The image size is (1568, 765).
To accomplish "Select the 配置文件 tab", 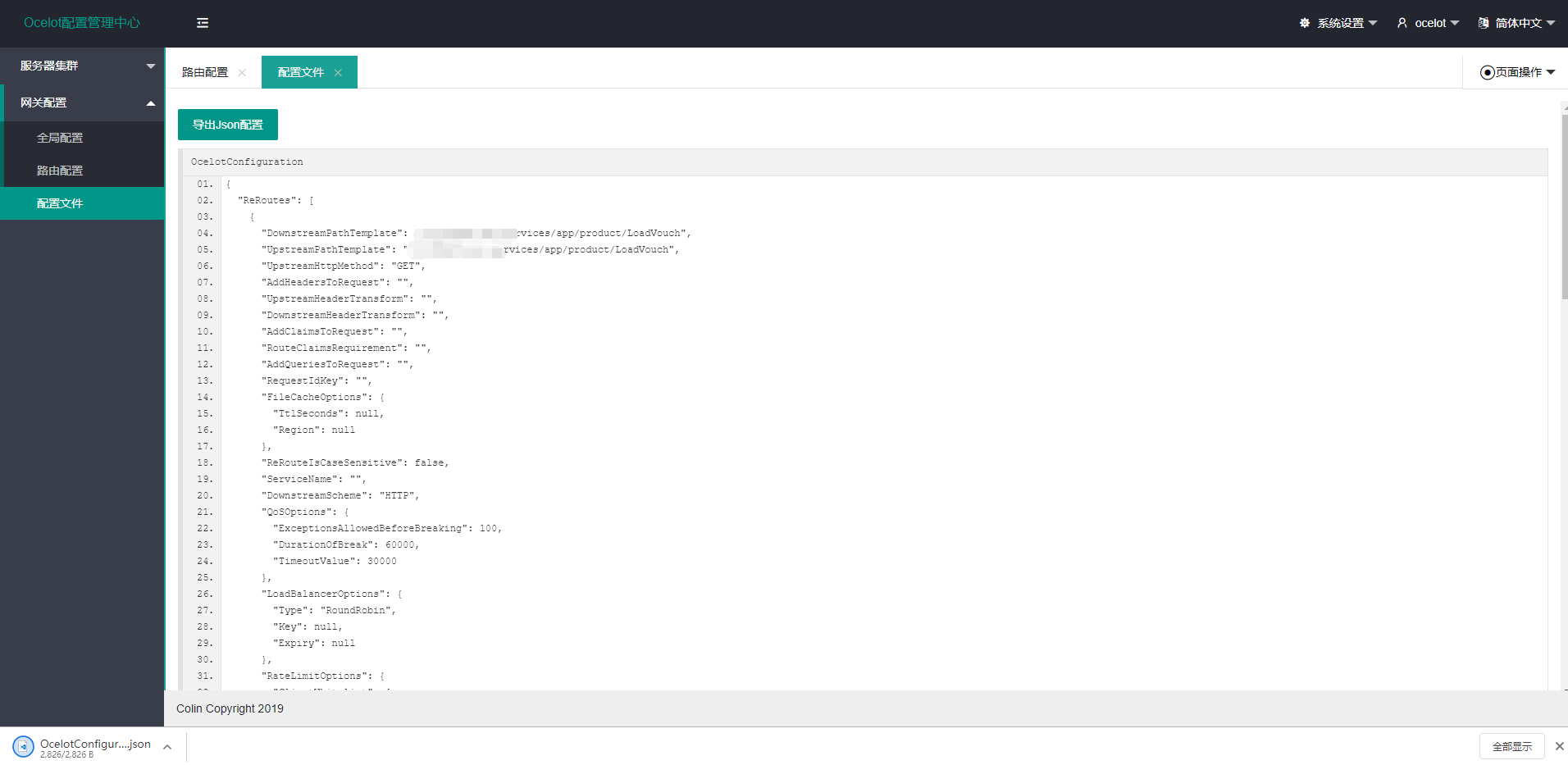I will [x=301, y=72].
